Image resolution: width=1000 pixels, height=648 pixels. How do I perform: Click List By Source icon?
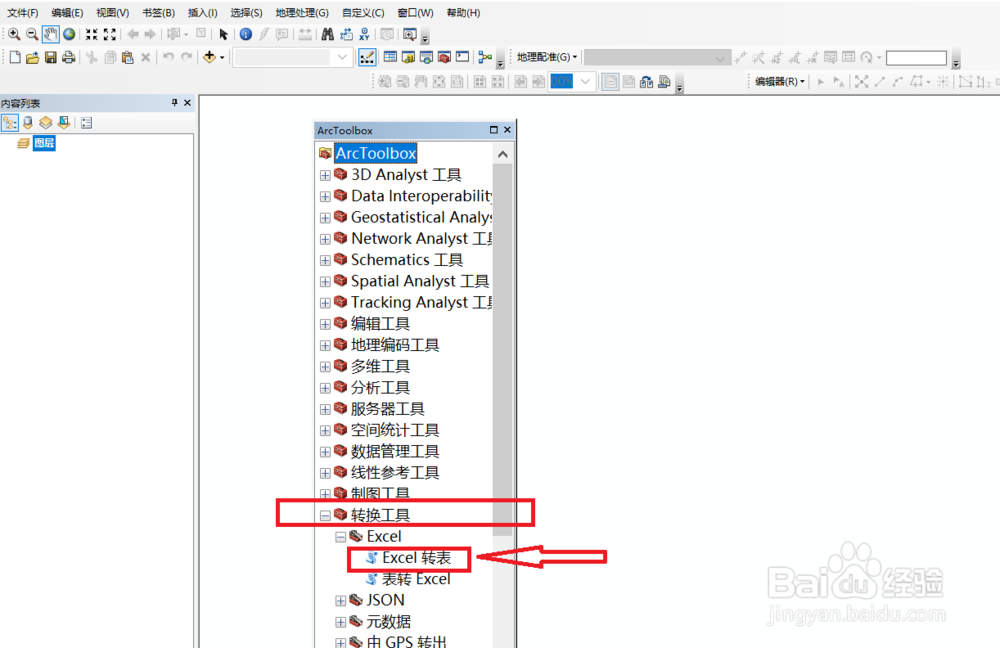coord(28,122)
